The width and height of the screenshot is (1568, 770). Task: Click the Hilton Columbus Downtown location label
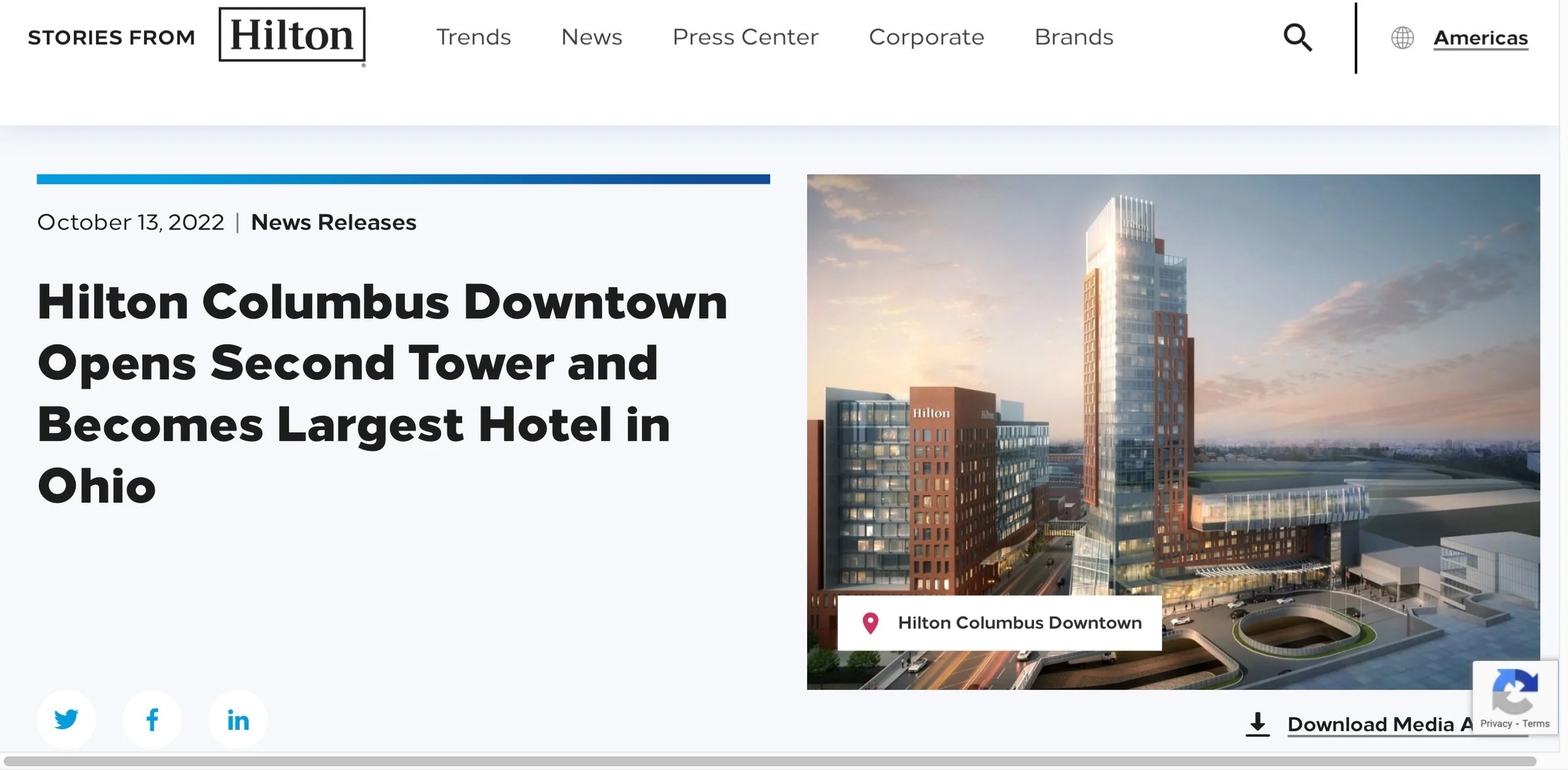(1019, 623)
